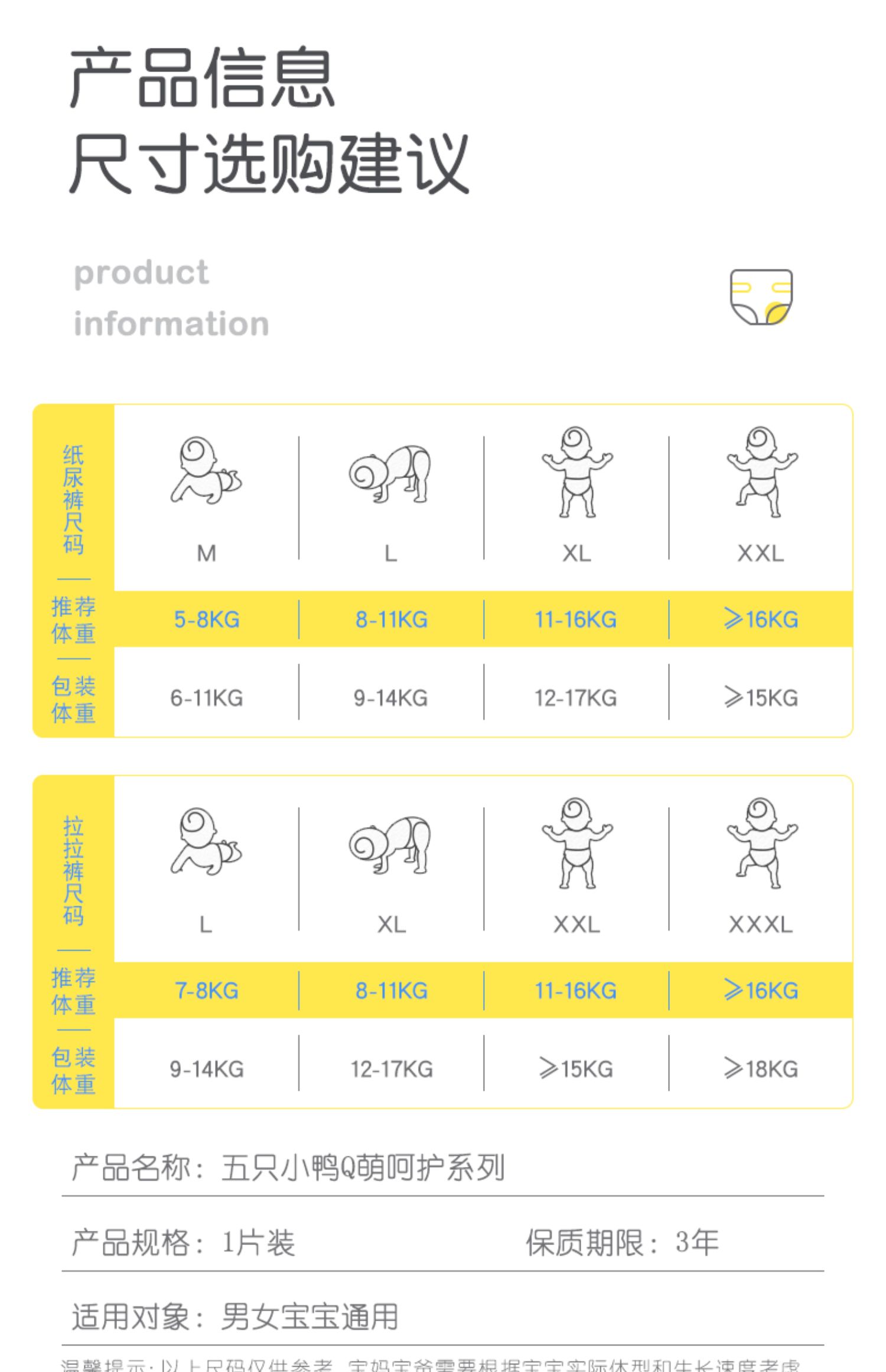
Task: Click the 5-8KG recommended weight cell
Action: tap(207, 620)
